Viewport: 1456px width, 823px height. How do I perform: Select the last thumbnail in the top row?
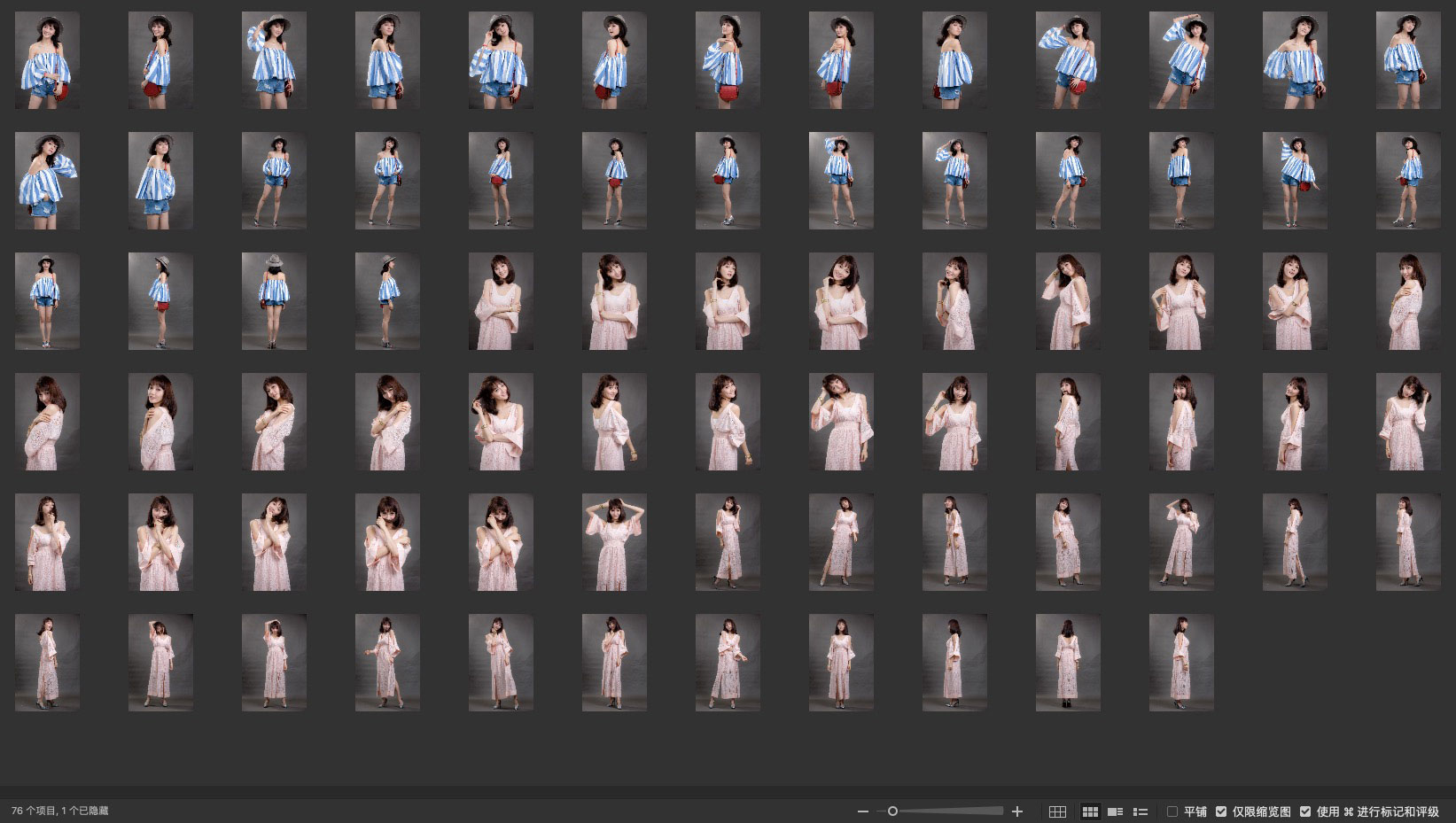pos(1408,60)
